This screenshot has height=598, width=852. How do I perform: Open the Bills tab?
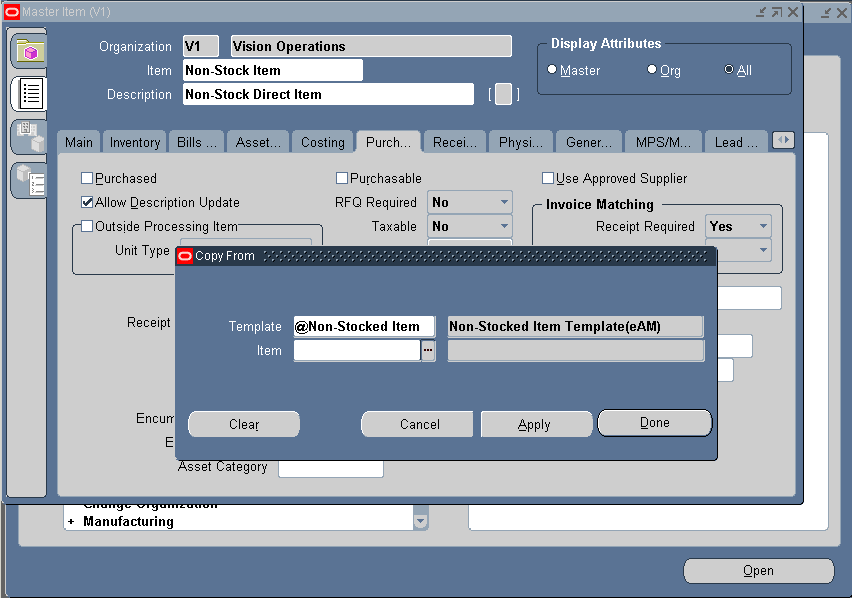(197, 142)
